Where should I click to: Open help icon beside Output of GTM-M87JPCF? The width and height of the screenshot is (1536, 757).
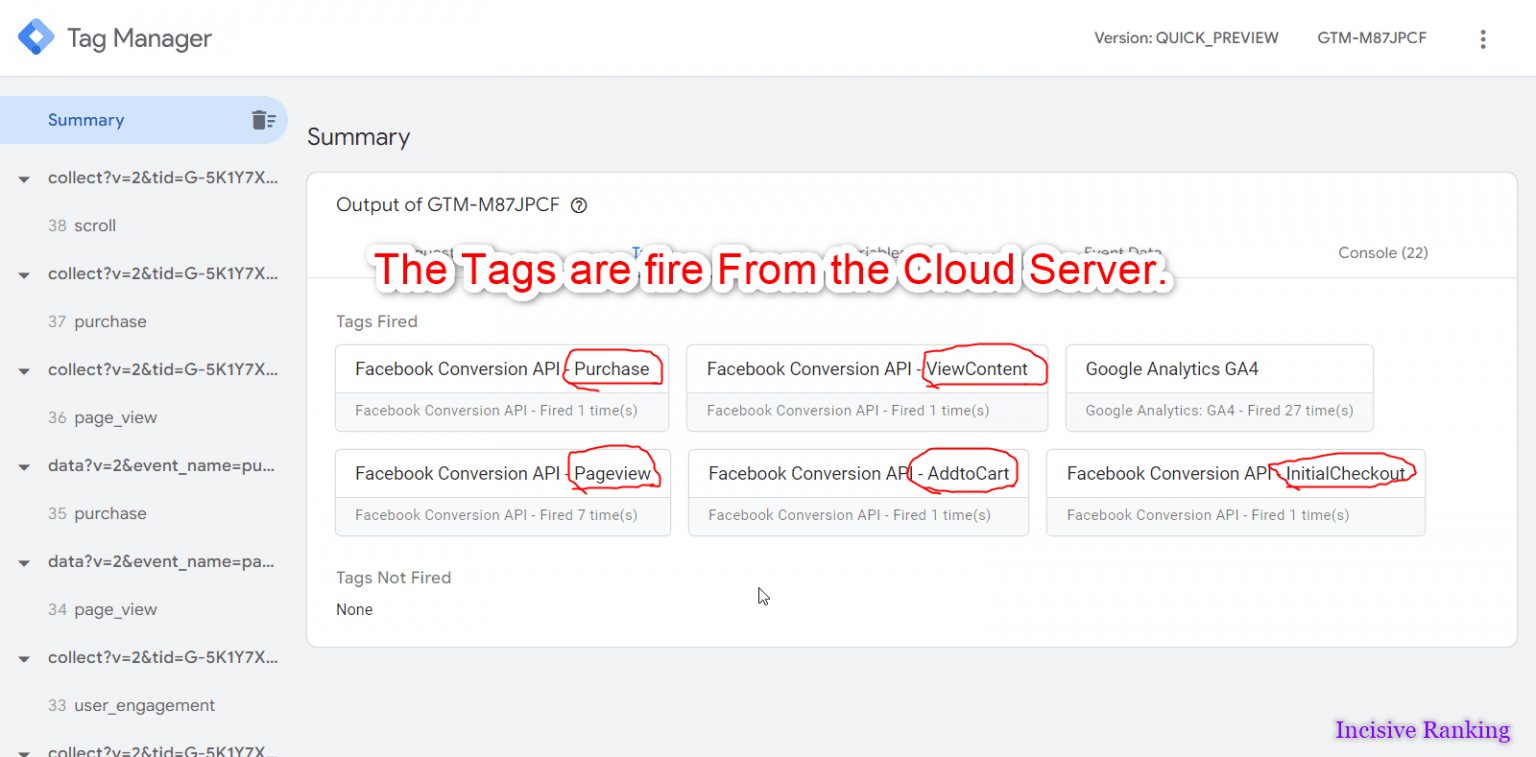pos(578,205)
